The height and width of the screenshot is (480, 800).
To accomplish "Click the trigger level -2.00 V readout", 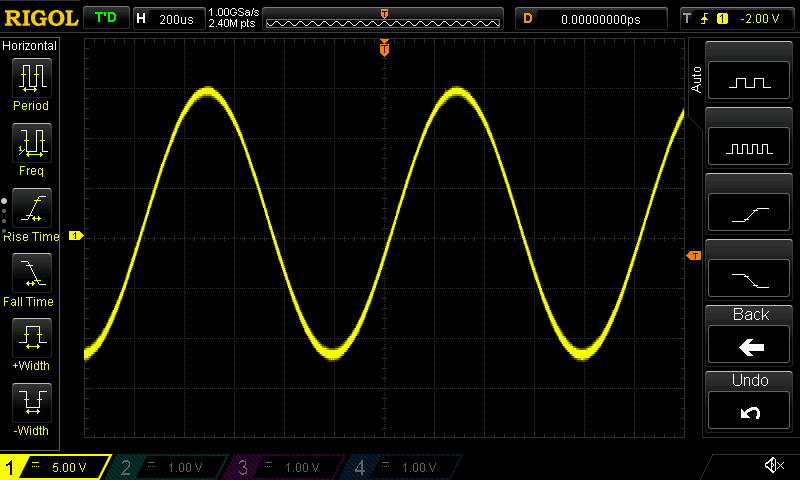I will coord(759,19).
